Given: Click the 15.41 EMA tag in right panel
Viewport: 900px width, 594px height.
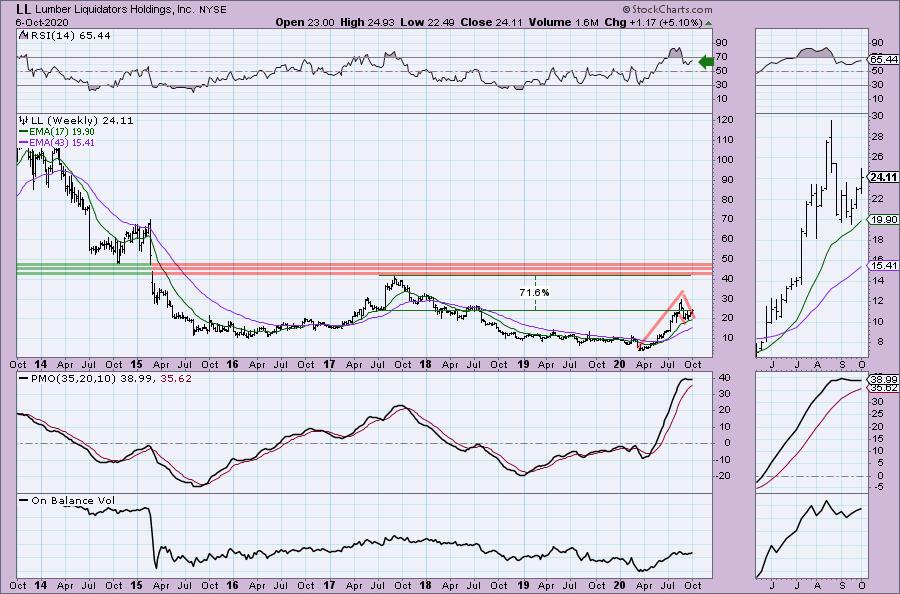Looking at the screenshot, I should [x=883, y=265].
